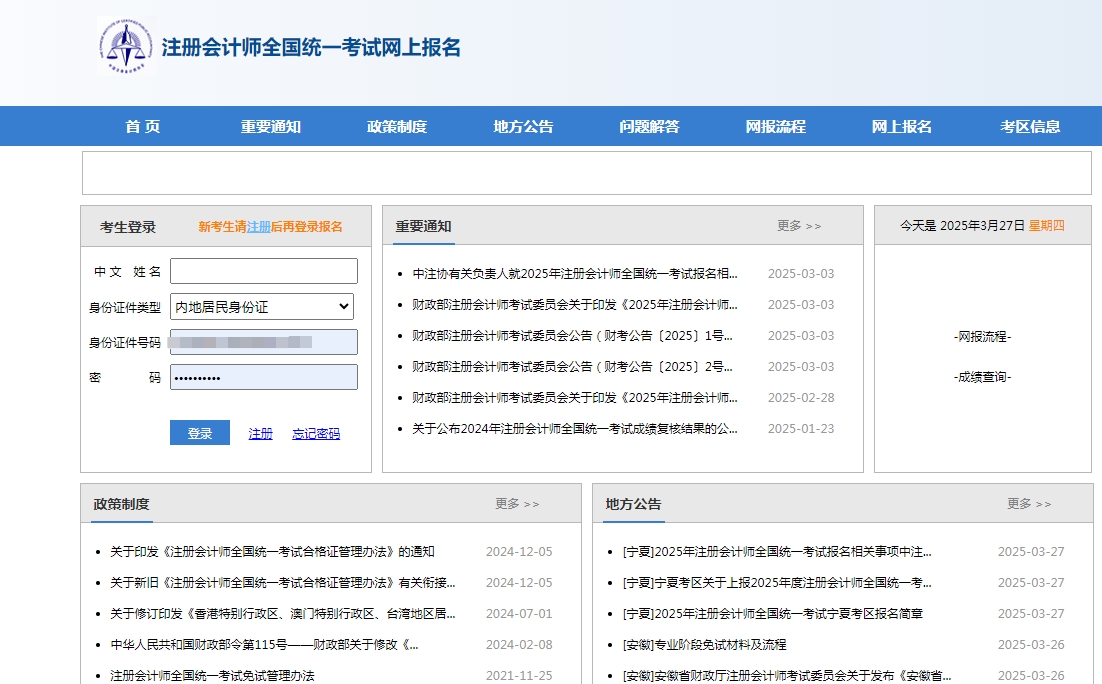Screen dimensions: 1102x684
Task: Open the 网上报名 navigation tab
Action: tap(902, 126)
